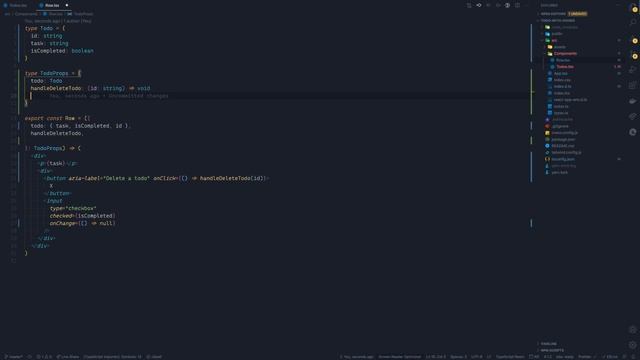Click the Row.tsx breadcrumb segment

pos(56,14)
